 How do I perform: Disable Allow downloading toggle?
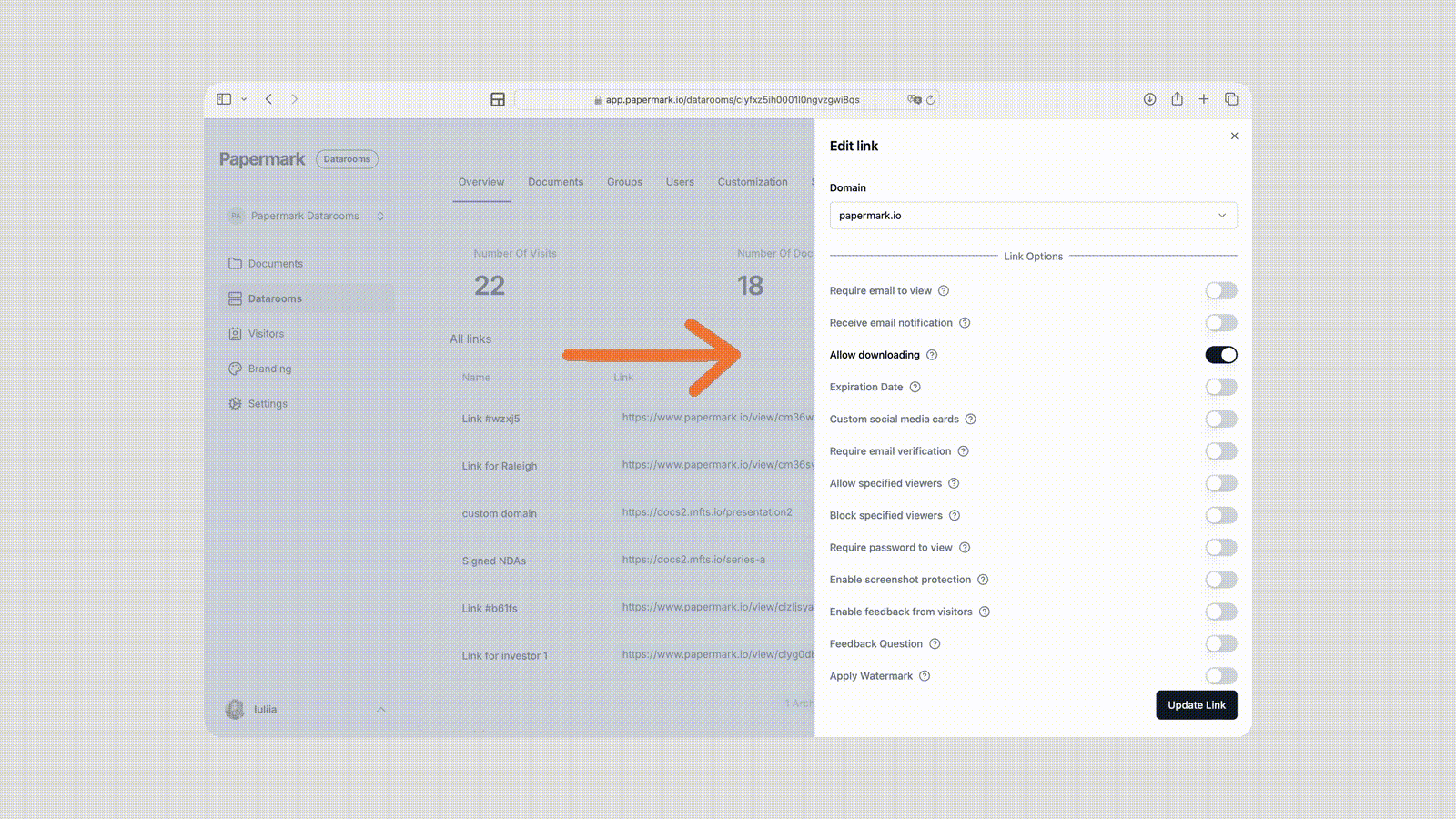[1221, 355]
